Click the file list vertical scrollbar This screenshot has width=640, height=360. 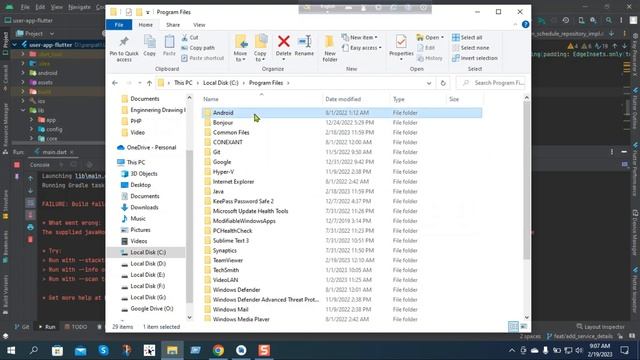[527, 180]
